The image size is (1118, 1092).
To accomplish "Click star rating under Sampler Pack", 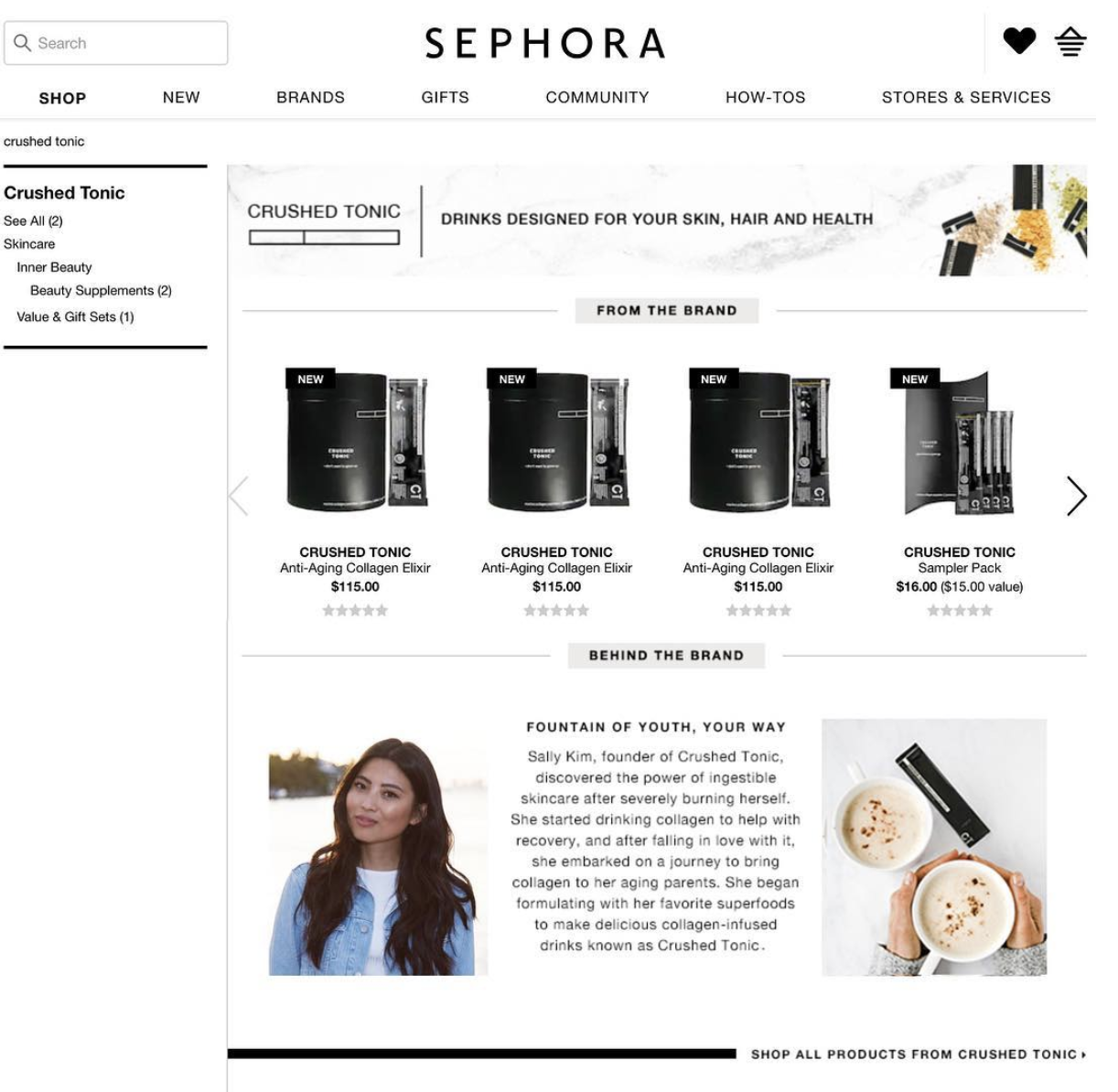I will click(x=960, y=610).
